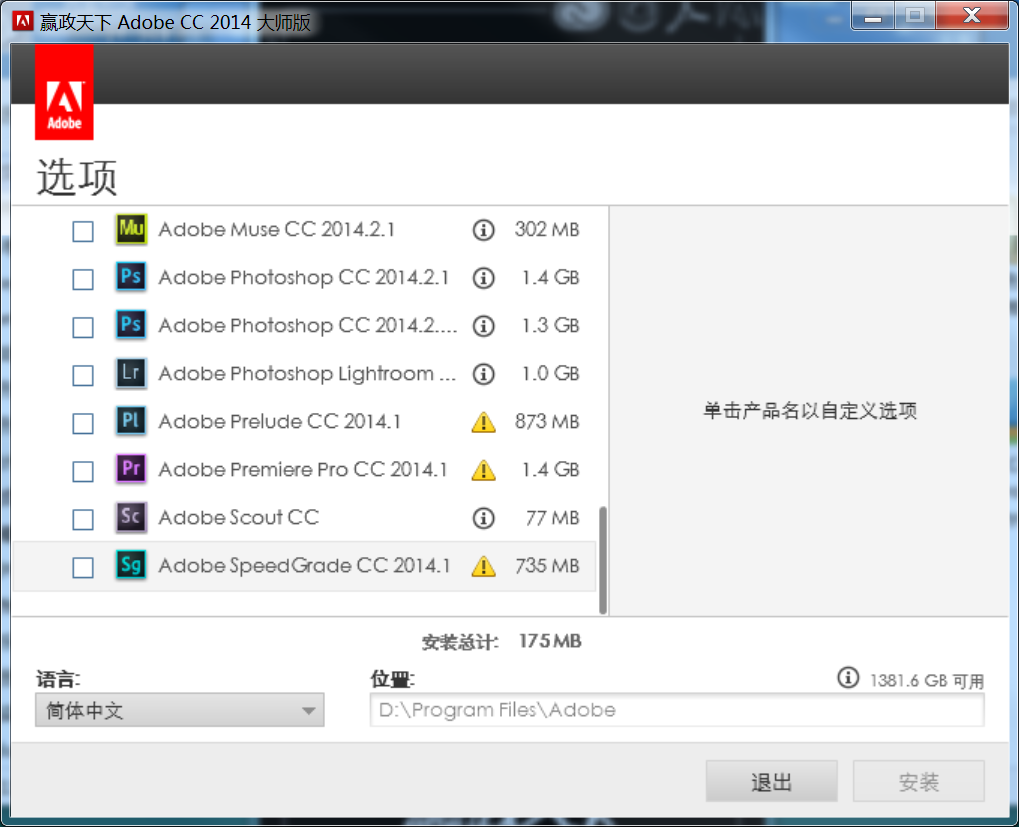
Task: Click the 735 MB size value
Action: pos(547,566)
